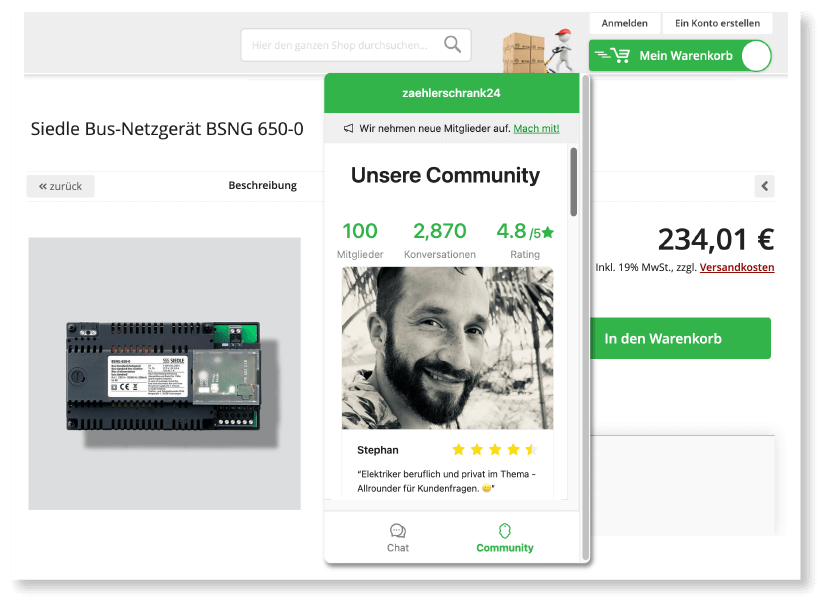Screen dimensions: 825x603
Task: Open Ein Konto erstellen link
Action: point(717,23)
